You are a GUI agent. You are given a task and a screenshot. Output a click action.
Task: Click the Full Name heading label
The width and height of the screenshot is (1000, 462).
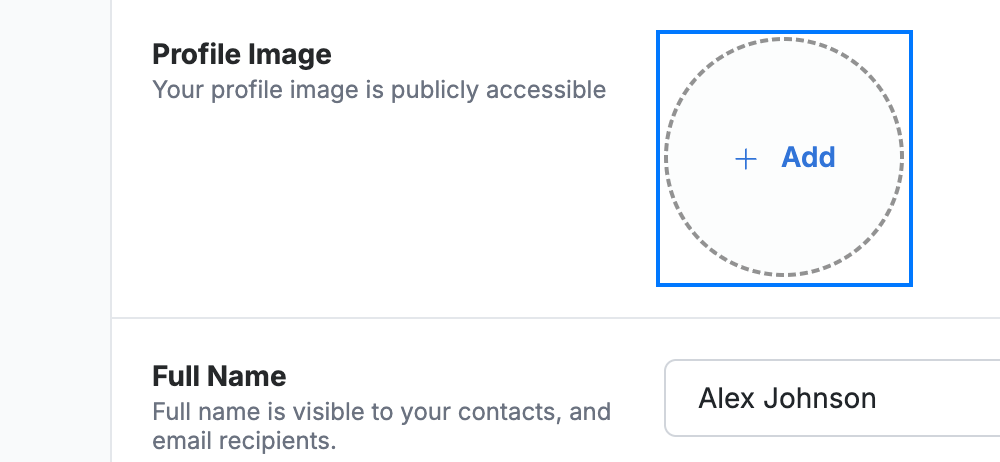pyautogui.click(x=219, y=376)
